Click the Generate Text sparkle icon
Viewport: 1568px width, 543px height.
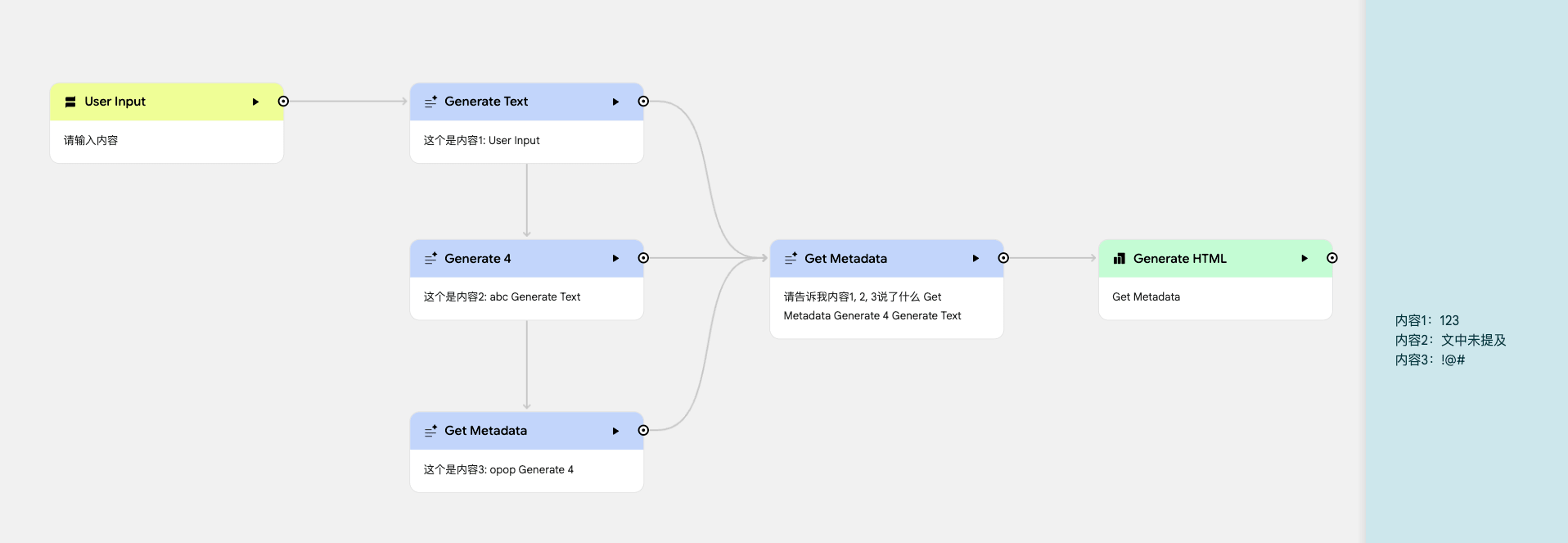coord(430,102)
